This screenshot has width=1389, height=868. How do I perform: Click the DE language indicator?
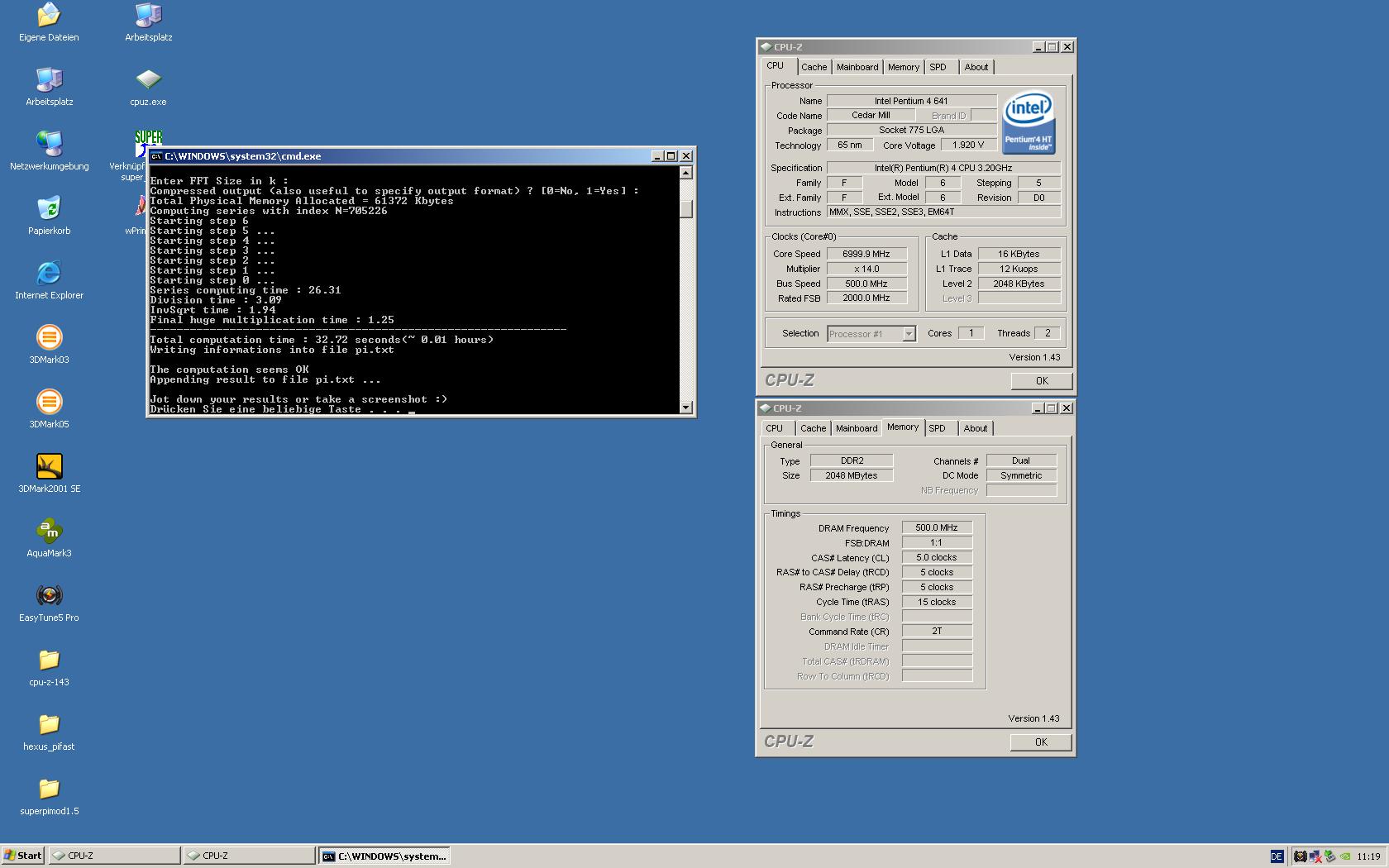(1277, 856)
